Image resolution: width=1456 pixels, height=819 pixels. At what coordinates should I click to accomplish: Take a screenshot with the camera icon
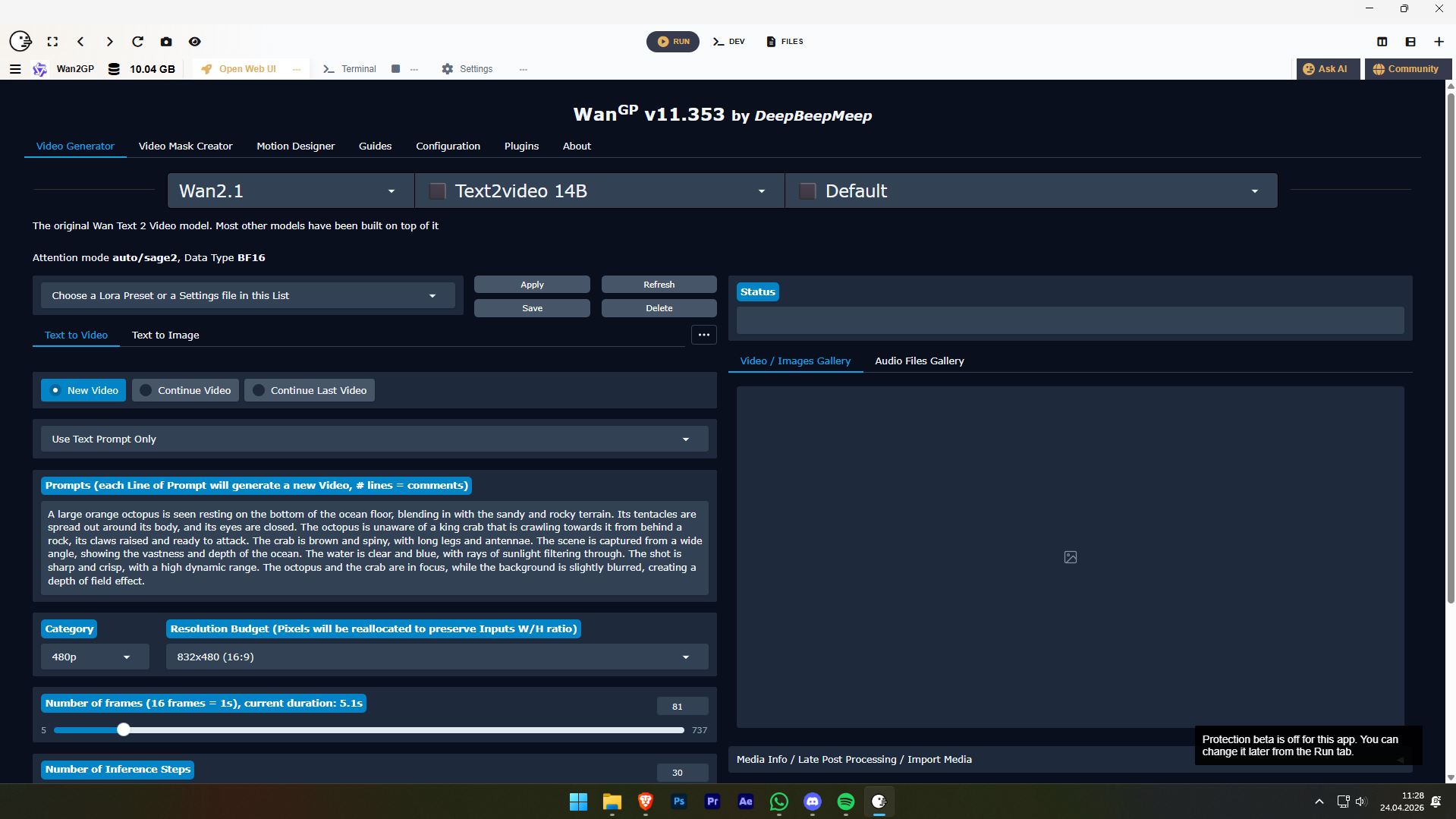tap(166, 42)
